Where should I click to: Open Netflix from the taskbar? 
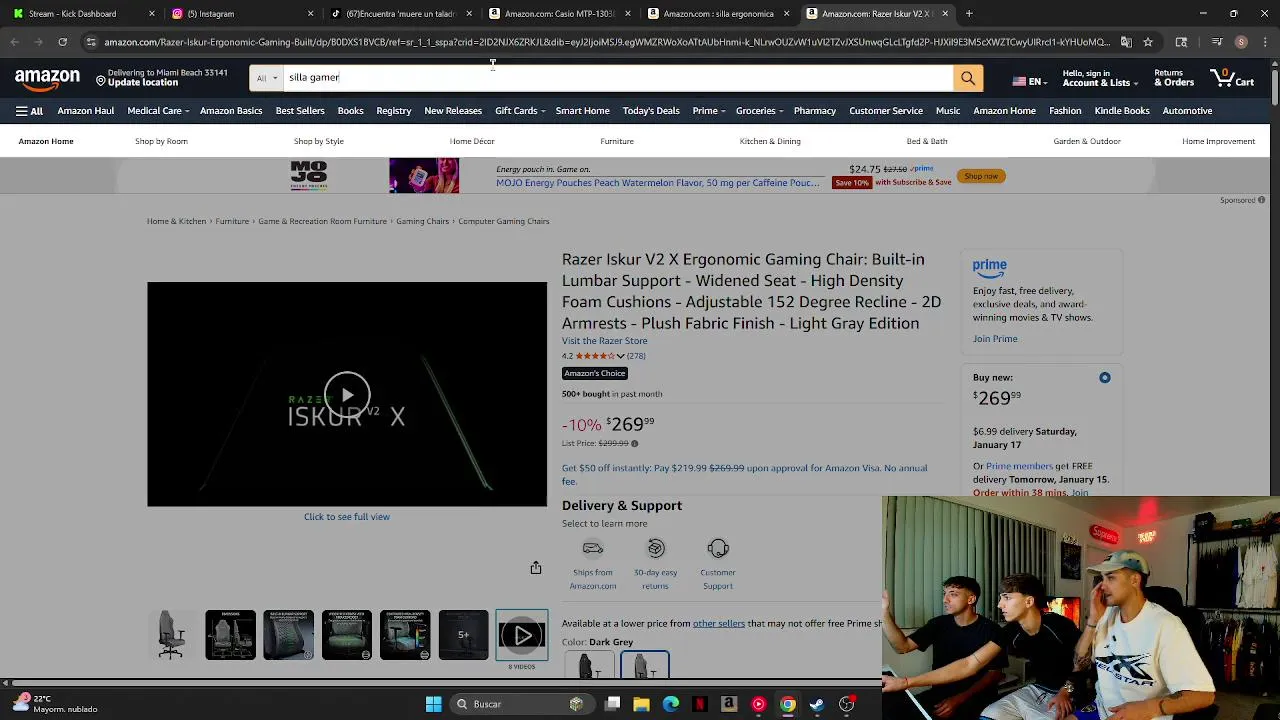(x=700, y=704)
